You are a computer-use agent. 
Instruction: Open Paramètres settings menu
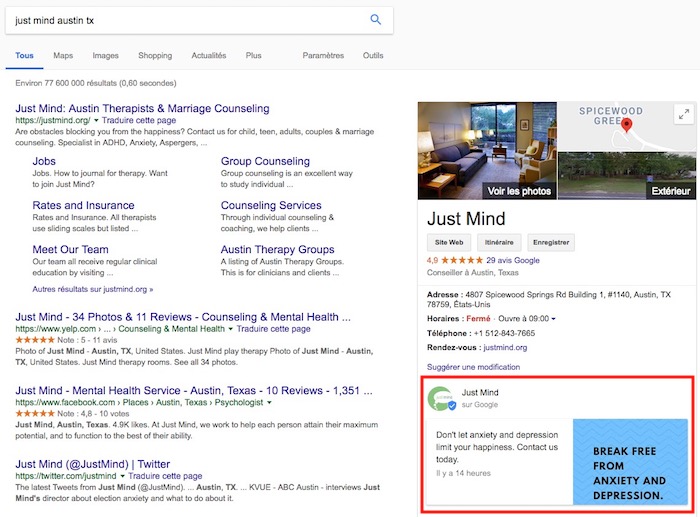[x=323, y=56]
